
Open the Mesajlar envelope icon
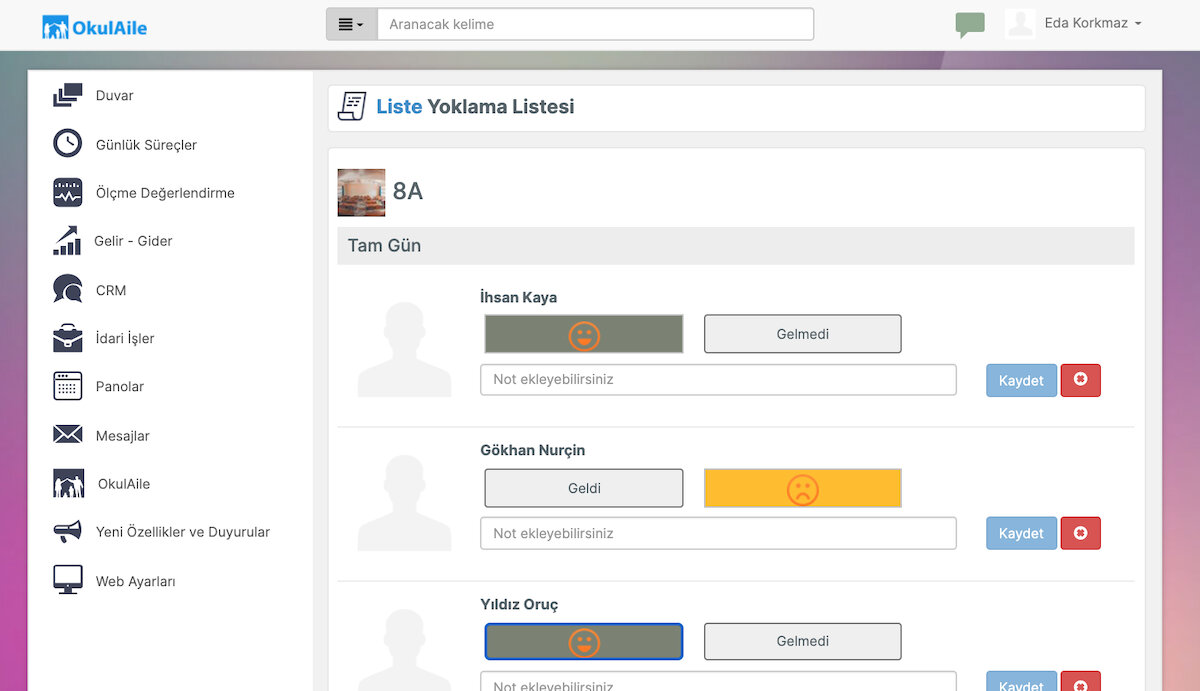coord(67,435)
